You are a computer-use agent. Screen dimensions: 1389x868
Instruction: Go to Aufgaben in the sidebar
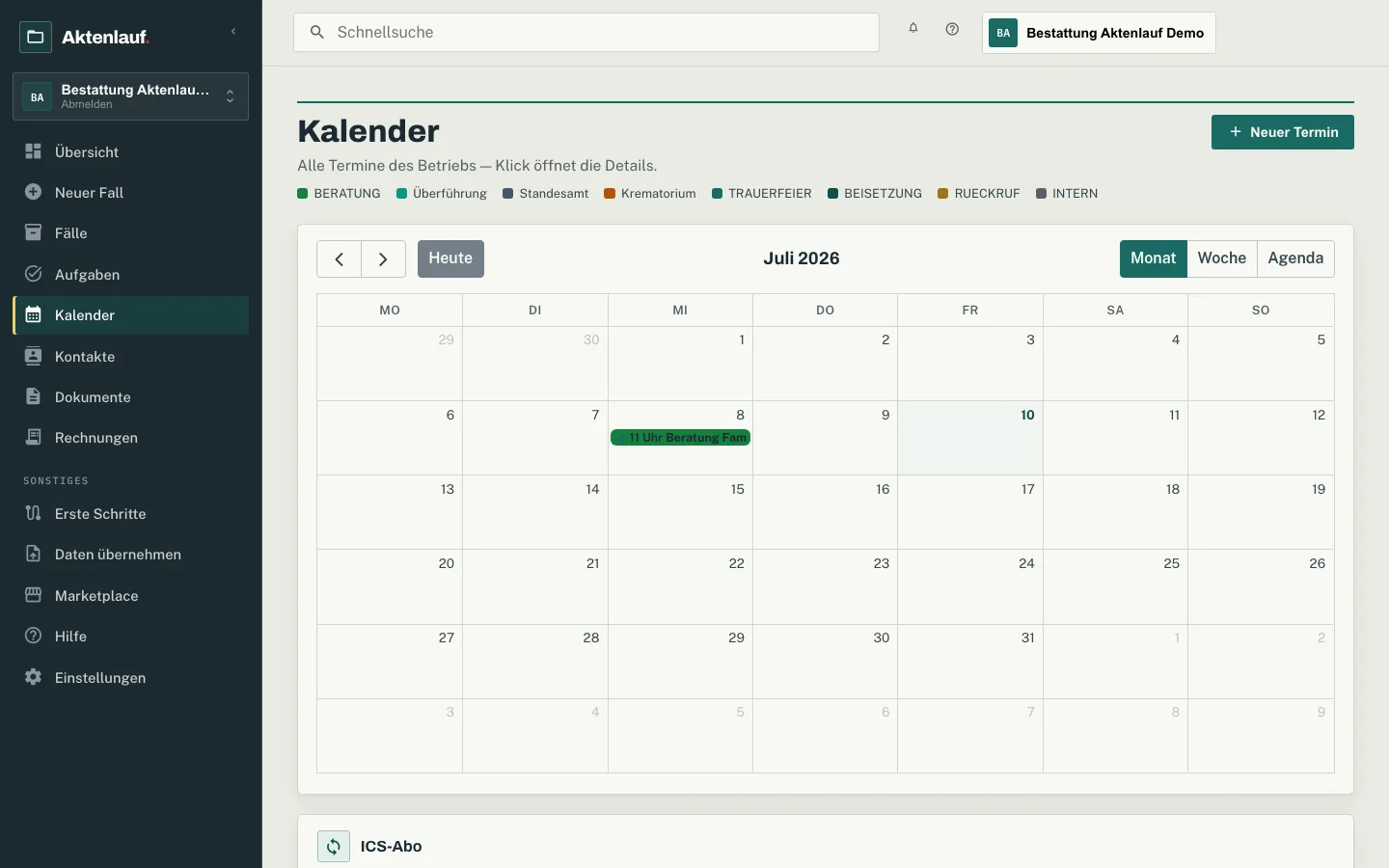point(130,274)
